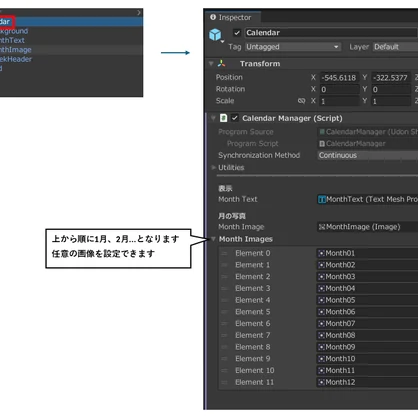Click the MonthImage field image icon
Image resolution: width=418 pixels, height=418 pixels.
coord(322,227)
